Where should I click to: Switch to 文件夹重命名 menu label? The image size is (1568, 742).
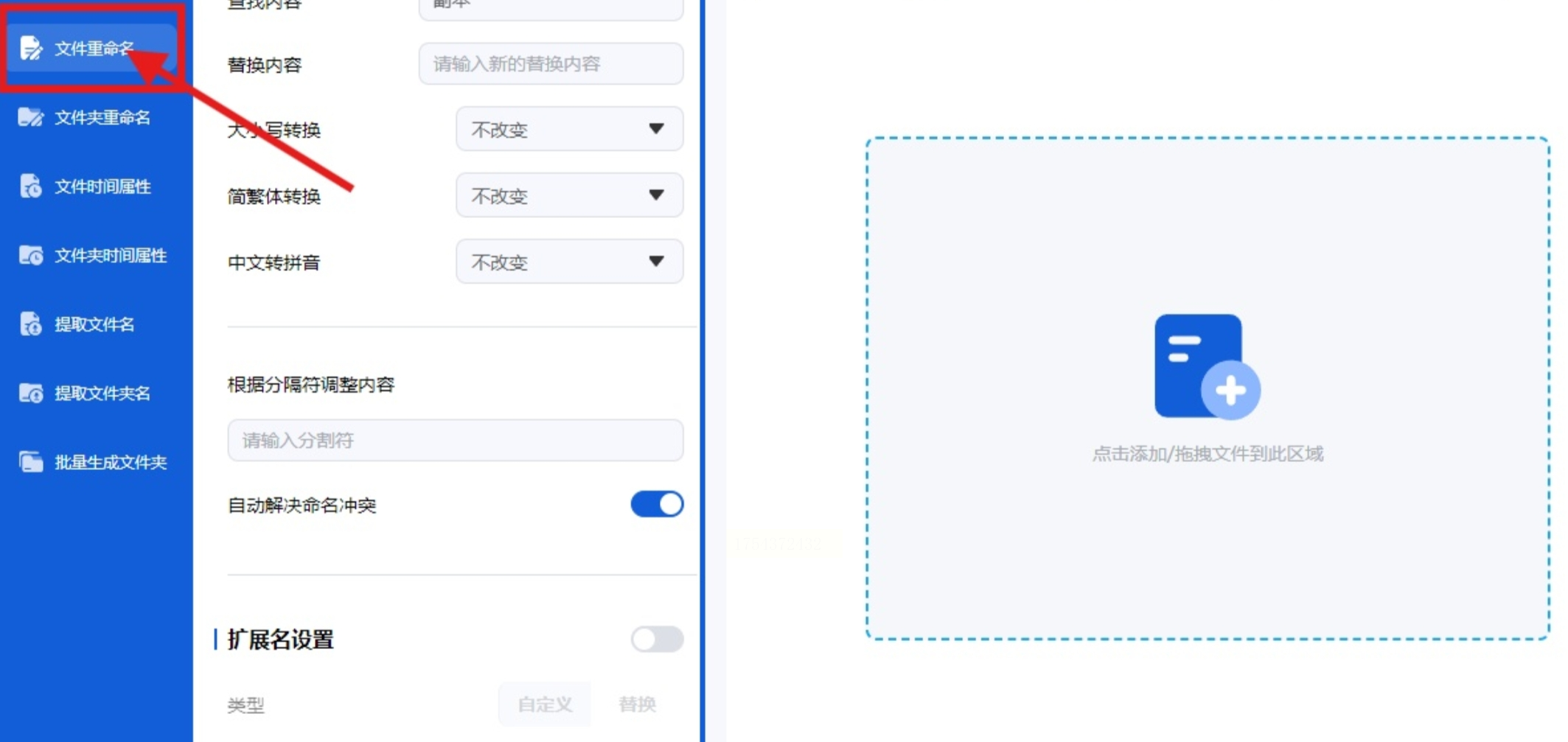pyautogui.click(x=102, y=118)
